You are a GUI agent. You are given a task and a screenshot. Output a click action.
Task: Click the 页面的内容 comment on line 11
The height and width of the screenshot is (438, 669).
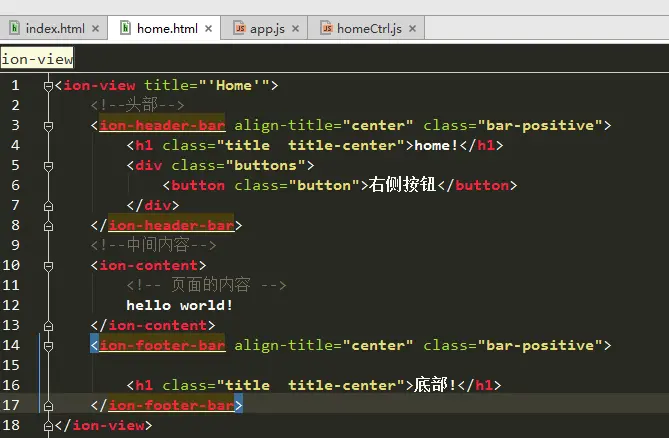tap(206, 285)
